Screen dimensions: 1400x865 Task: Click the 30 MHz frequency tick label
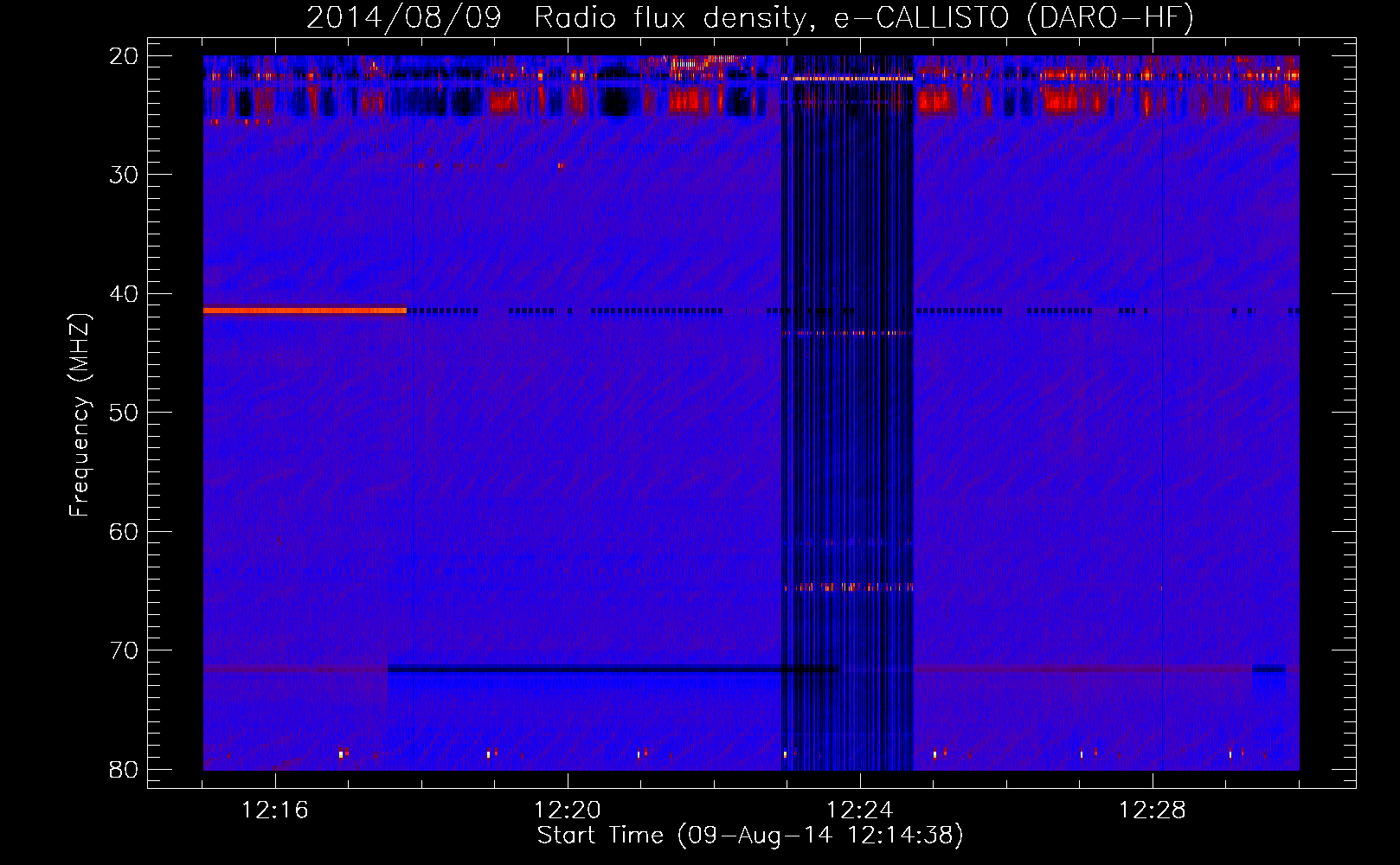(124, 175)
